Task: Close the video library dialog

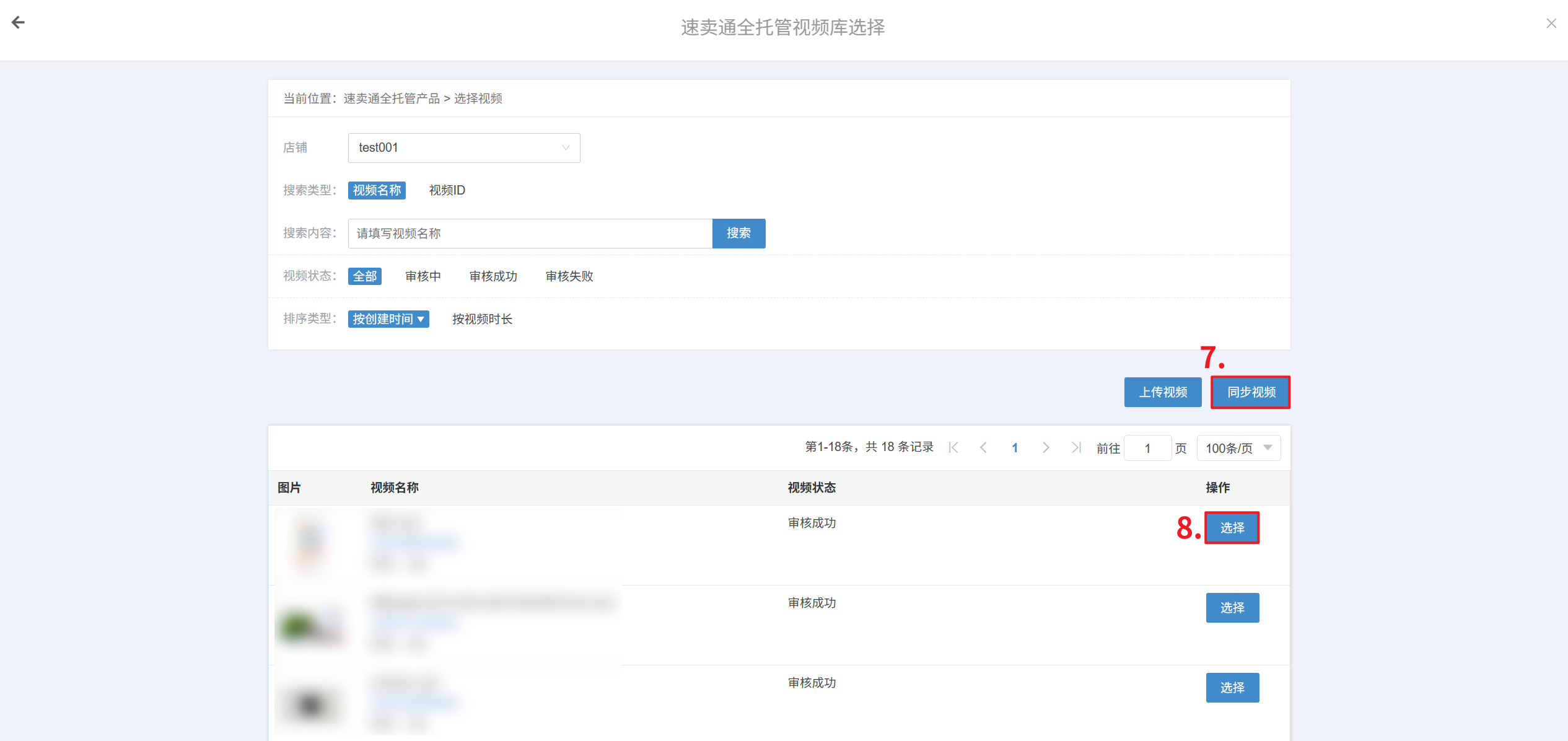Action: click(1551, 24)
